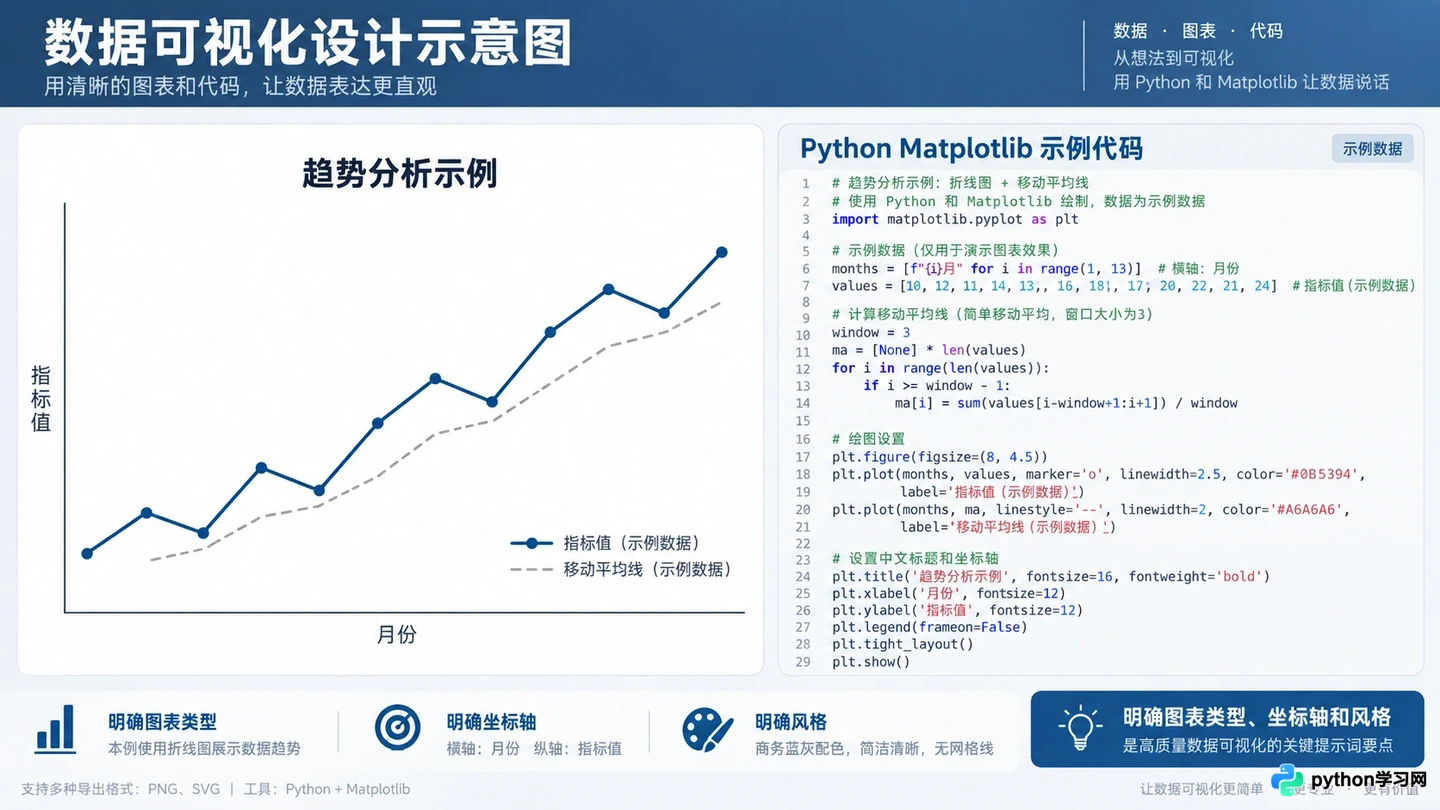Click the main title "数据可视化设计示意图"
The width and height of the screenshot is (1440, 810).
(x=308, y=43)
